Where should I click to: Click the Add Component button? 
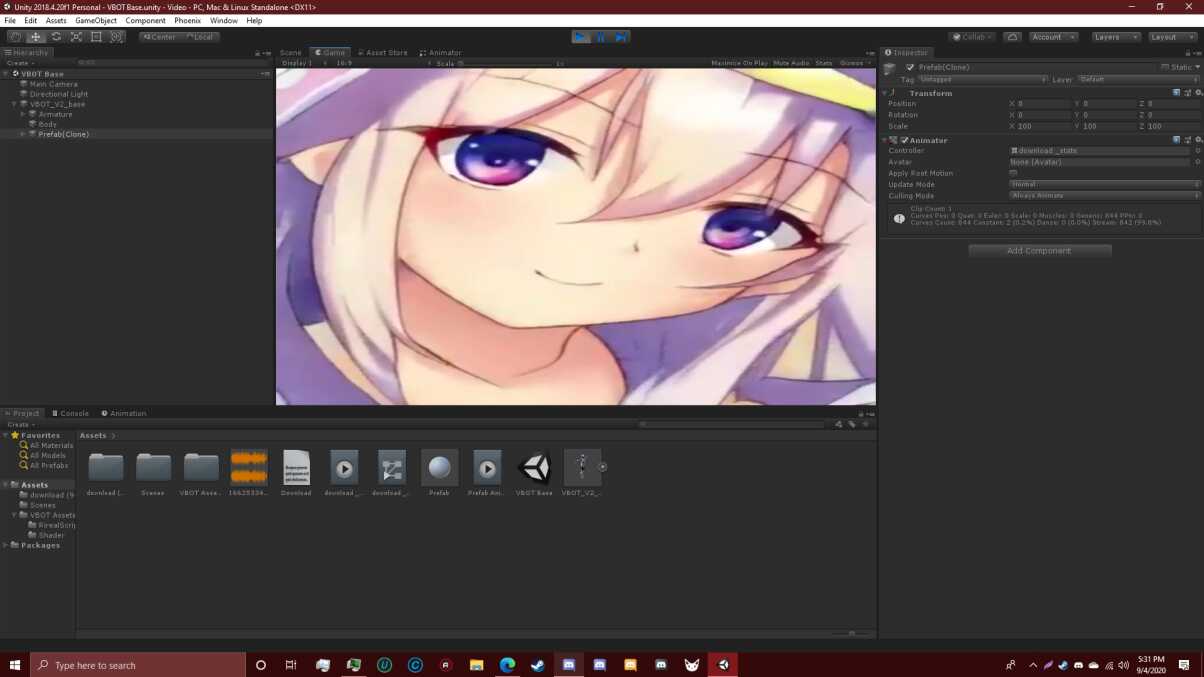[1039, 251]
